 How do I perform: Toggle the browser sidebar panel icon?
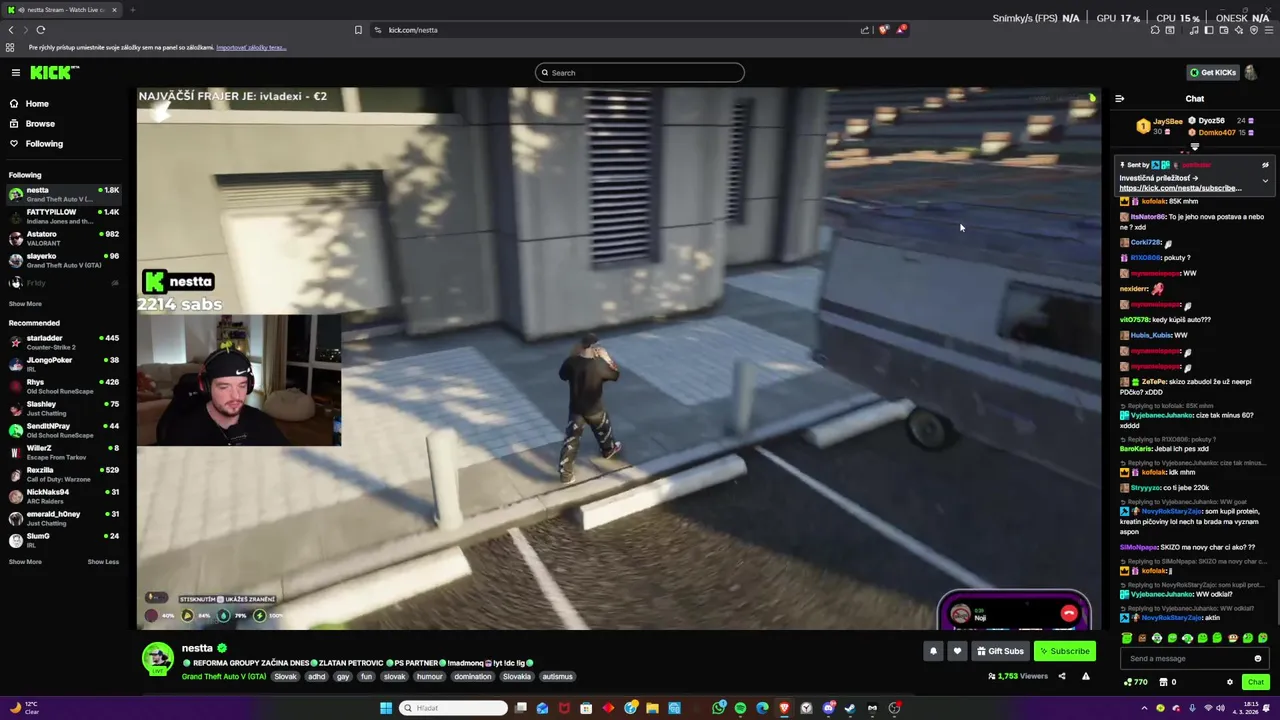[1209, 30]
